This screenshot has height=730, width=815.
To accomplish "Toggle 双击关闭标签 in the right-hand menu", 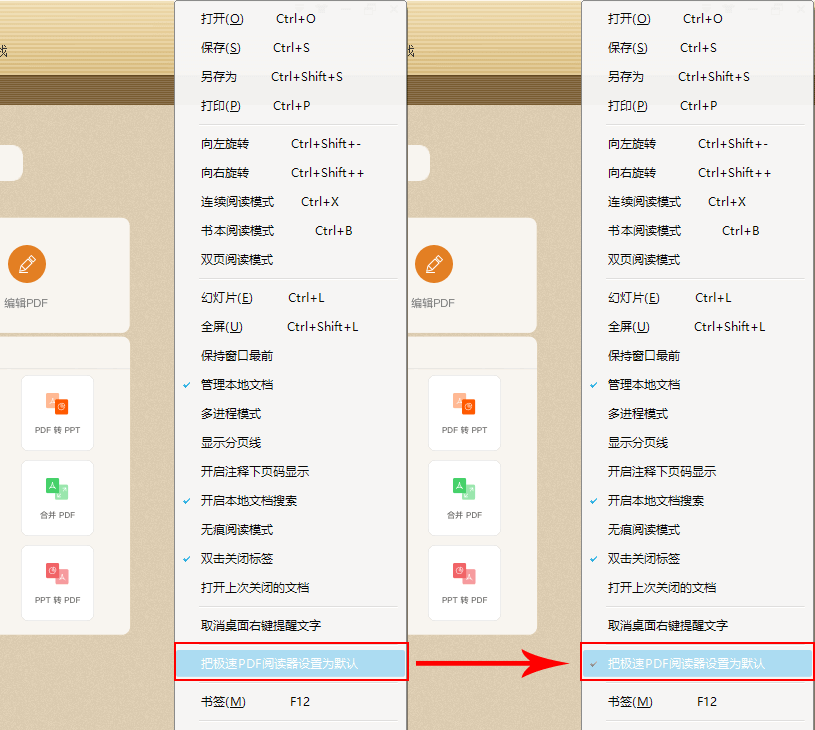I will pos(698,559).
